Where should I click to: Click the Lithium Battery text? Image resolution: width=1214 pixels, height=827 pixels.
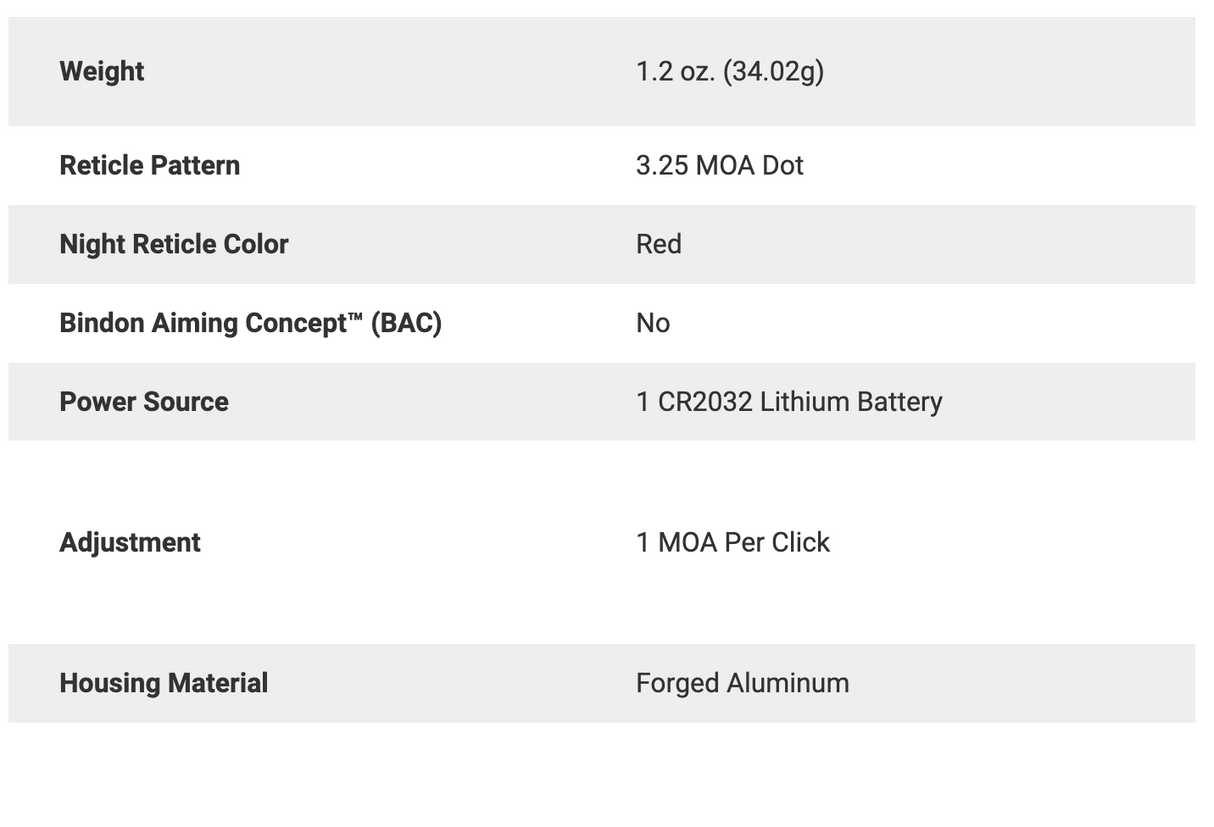point(851,402)
